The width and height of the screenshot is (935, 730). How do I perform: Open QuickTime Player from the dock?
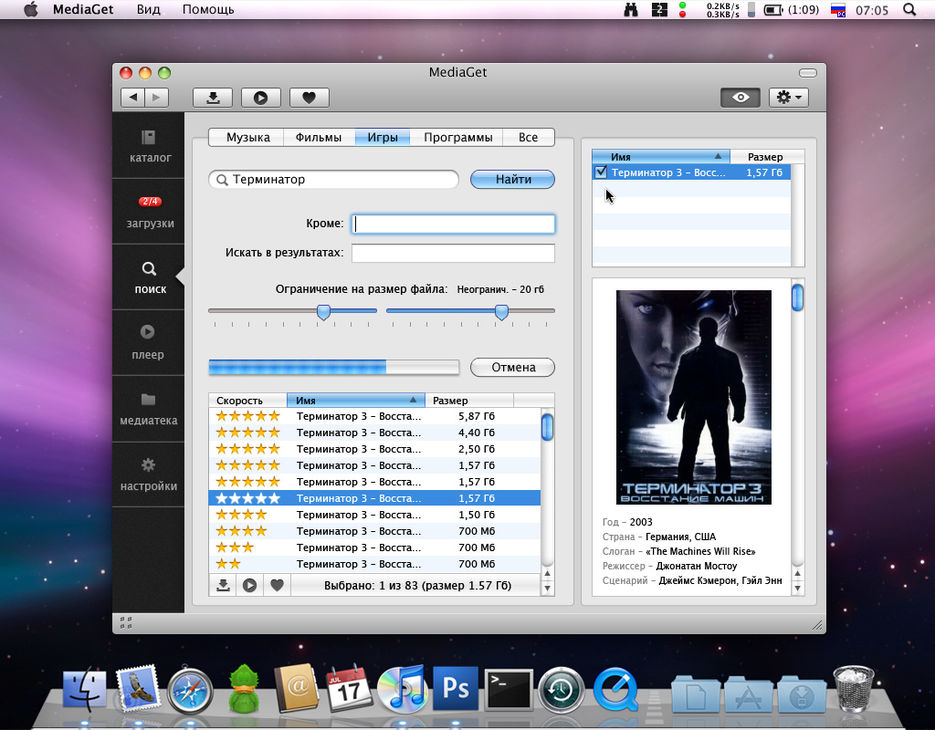point(616,690)
